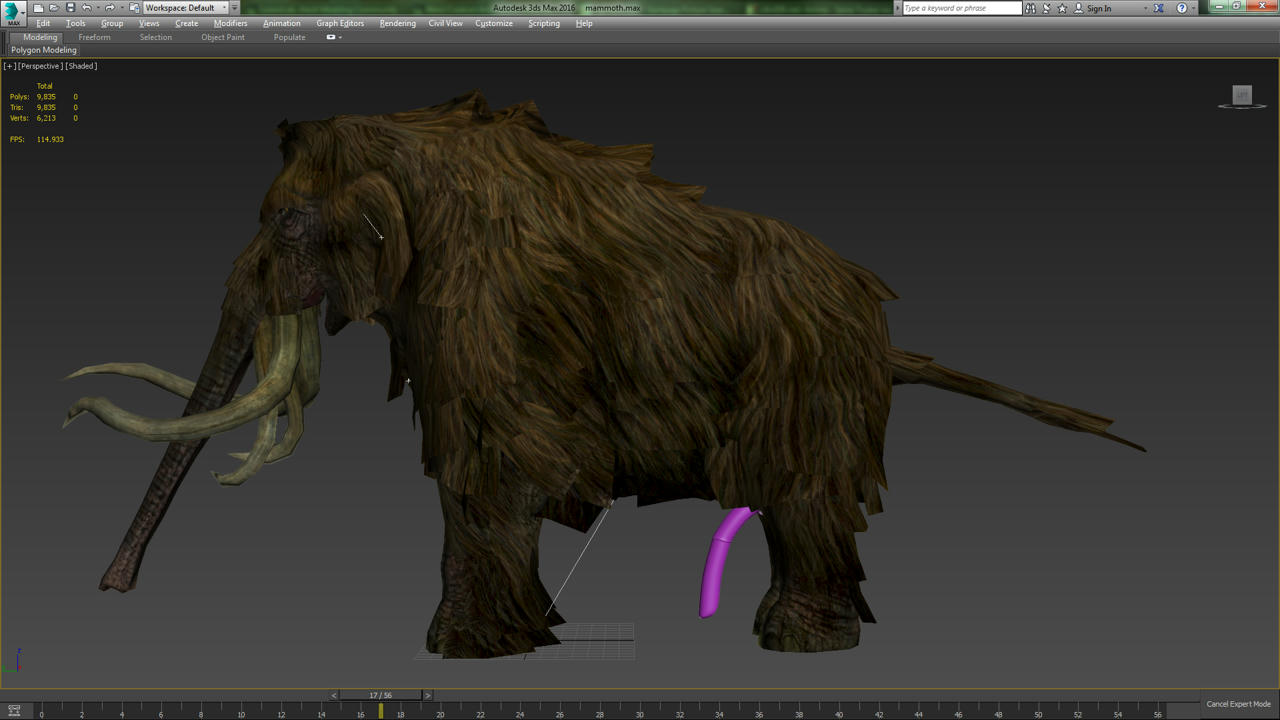
Task: Open the 3ds Max application menu logo
Action: [13, 13]
